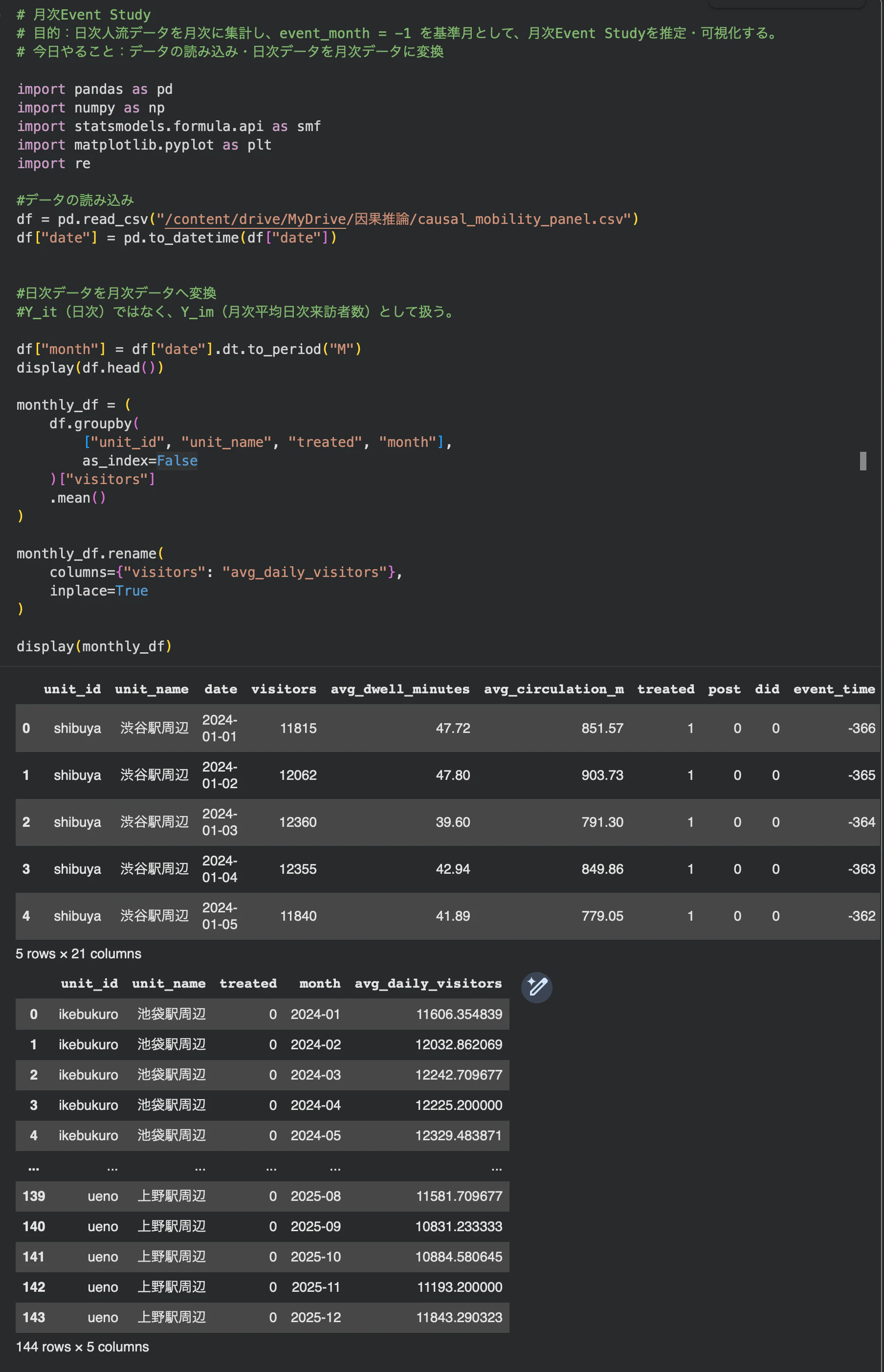Click the 'did' column header

tap(767, 689)
